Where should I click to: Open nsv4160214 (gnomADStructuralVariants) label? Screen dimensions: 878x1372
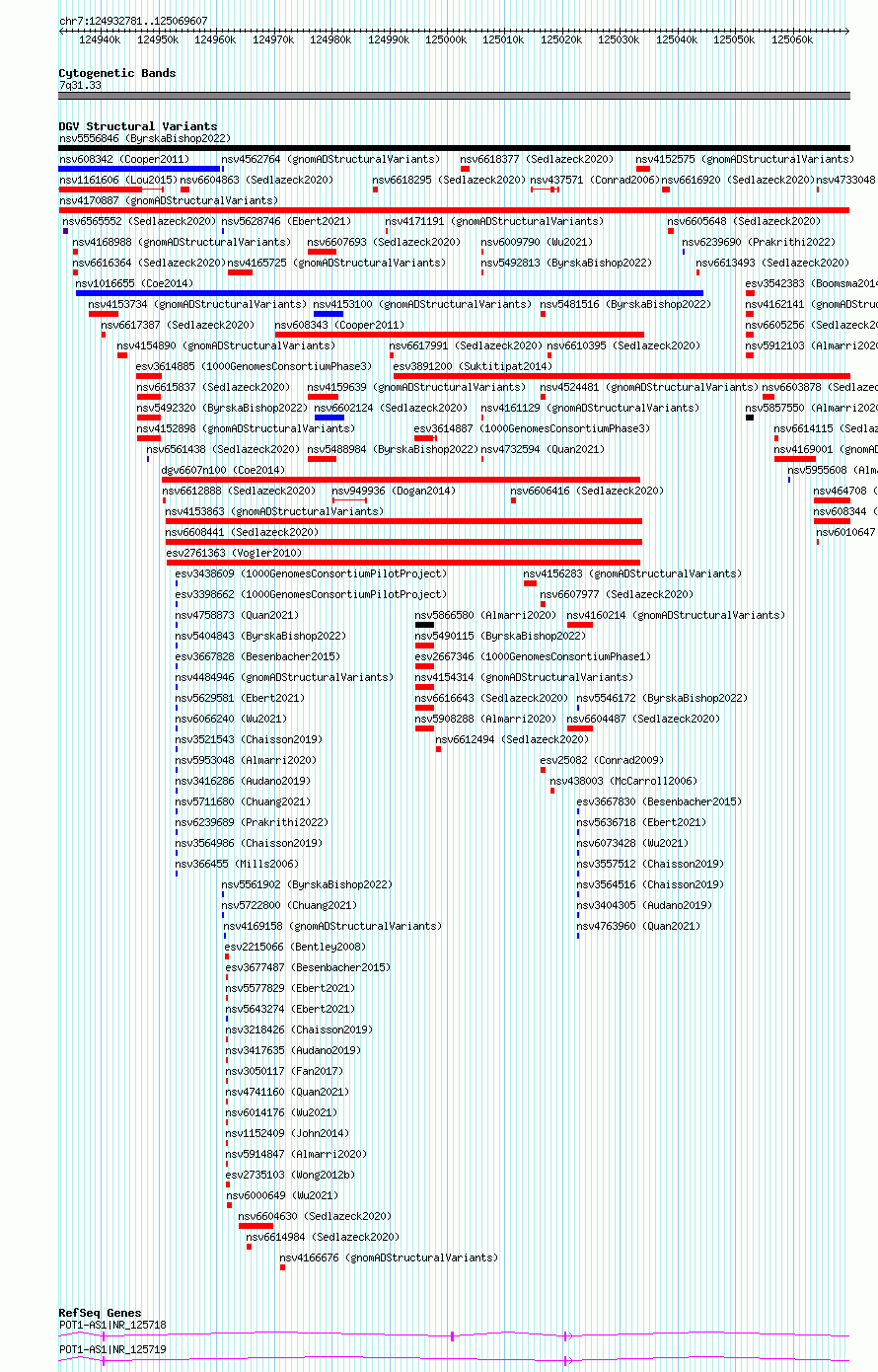coord(676,616)
